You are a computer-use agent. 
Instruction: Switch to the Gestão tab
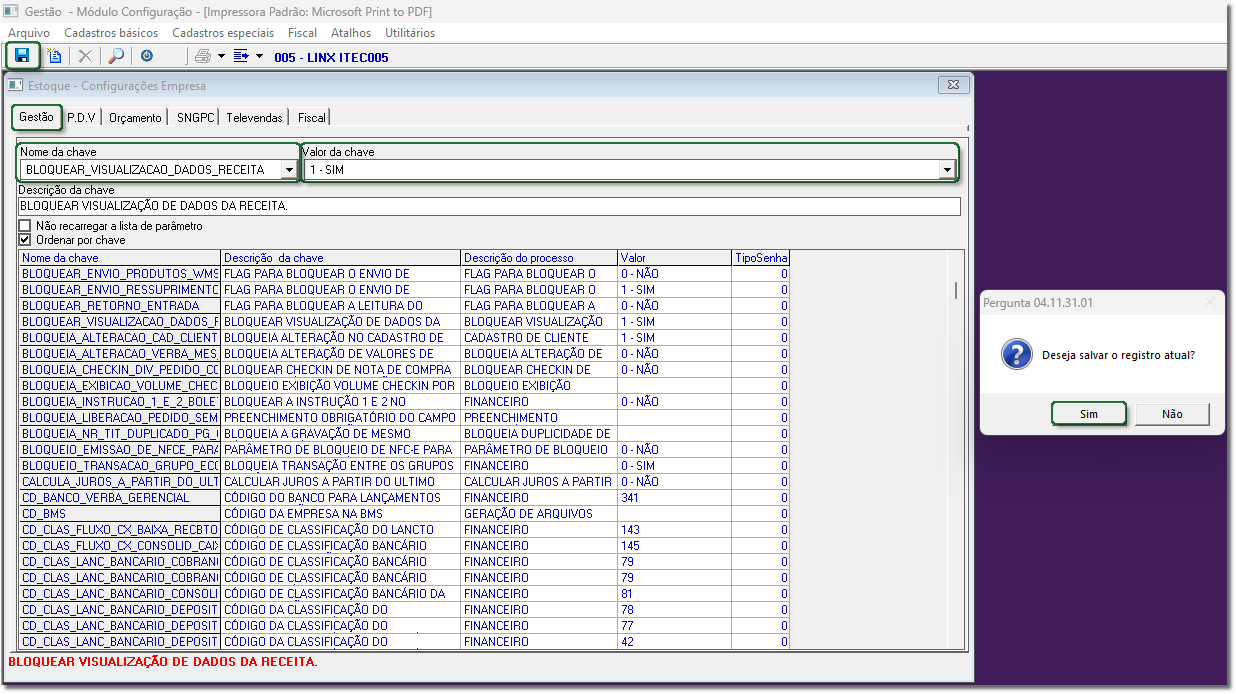[x=37, y=117]
